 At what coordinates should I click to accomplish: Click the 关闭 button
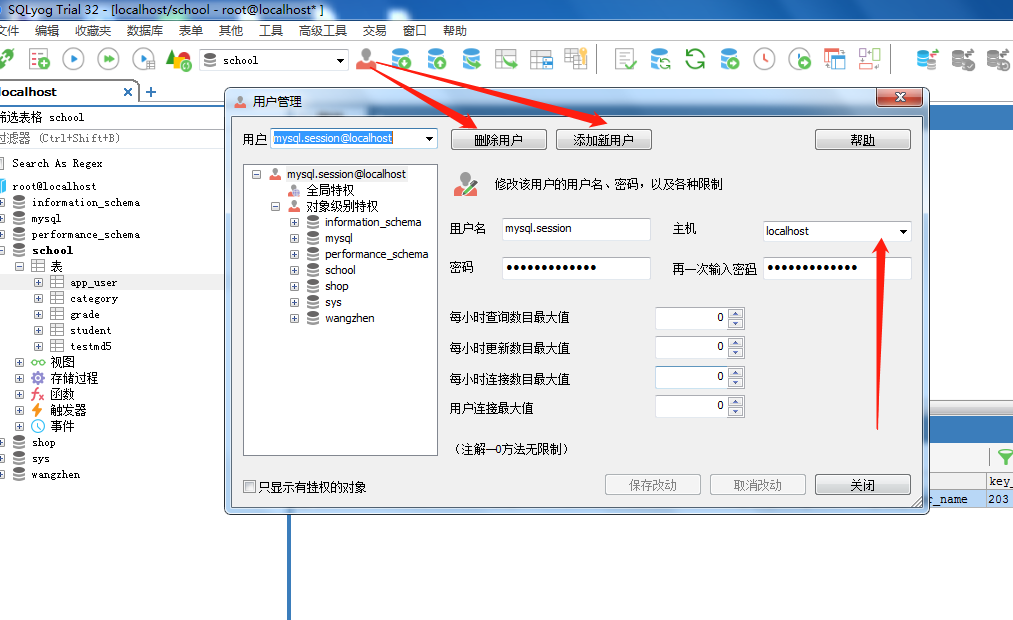pyautogui.click(x=862, y=484)
